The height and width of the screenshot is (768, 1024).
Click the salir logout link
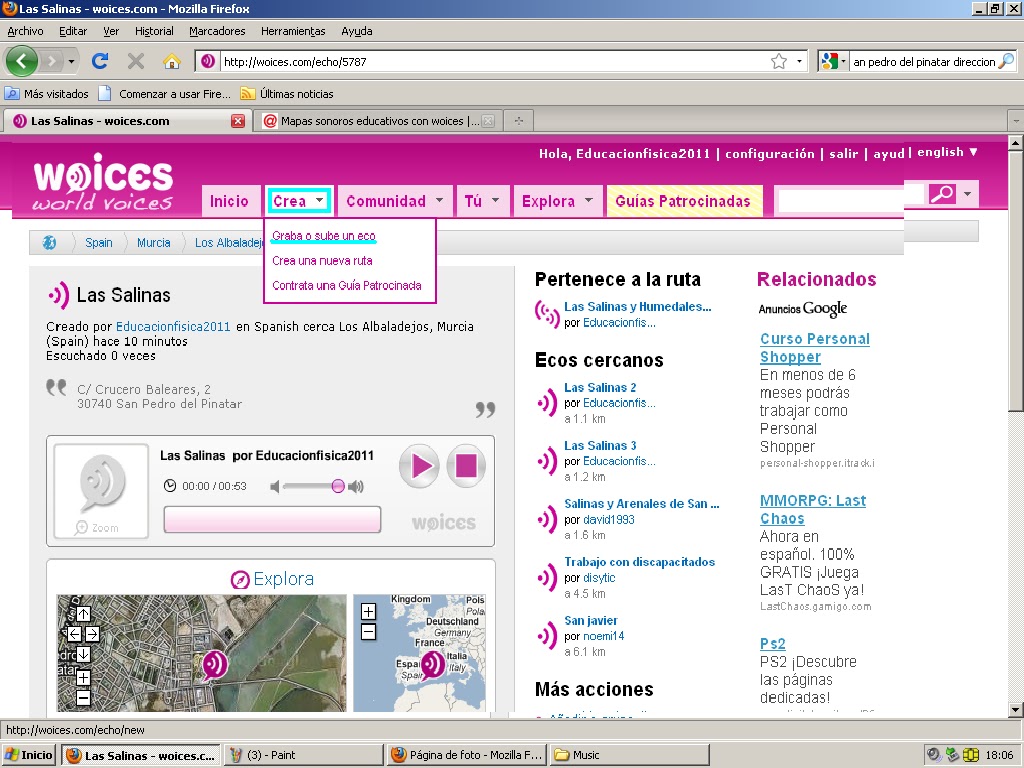click(843, 153)
